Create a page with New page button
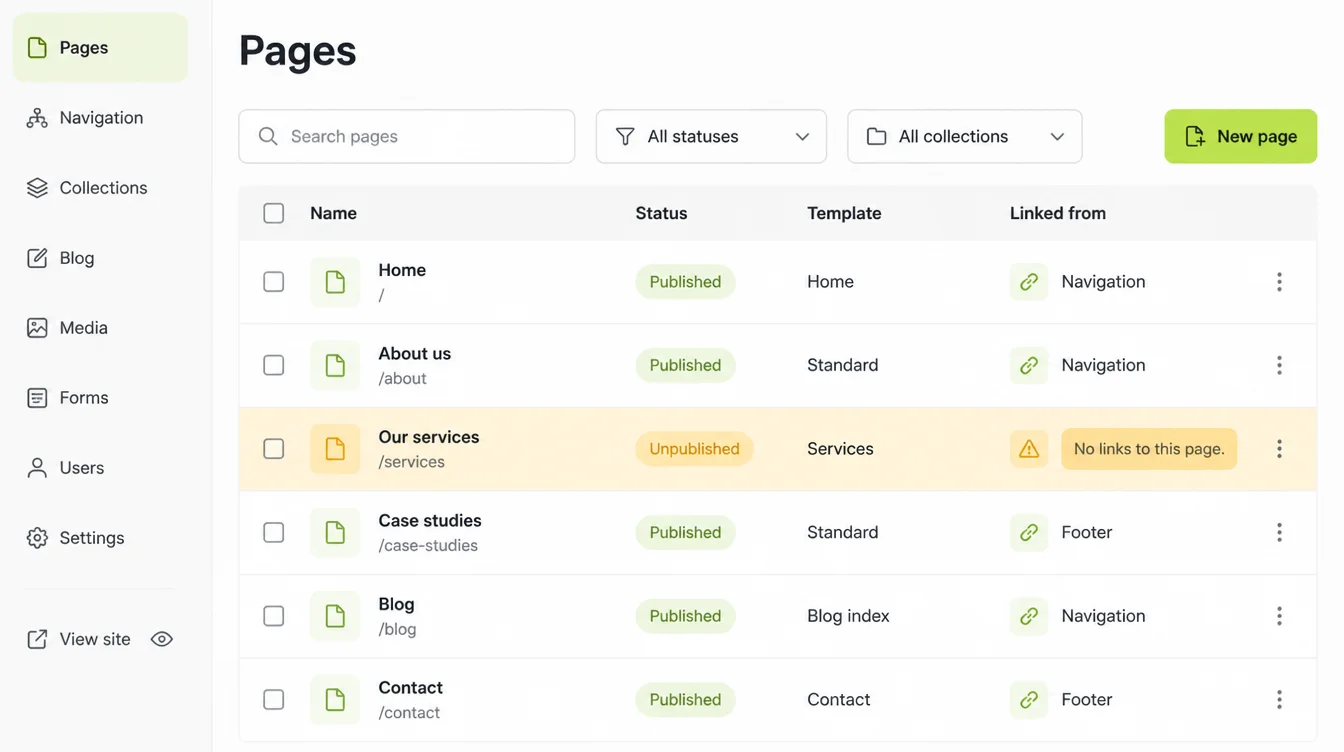This screenshot has height=752, width=1344. point(1240,136)
